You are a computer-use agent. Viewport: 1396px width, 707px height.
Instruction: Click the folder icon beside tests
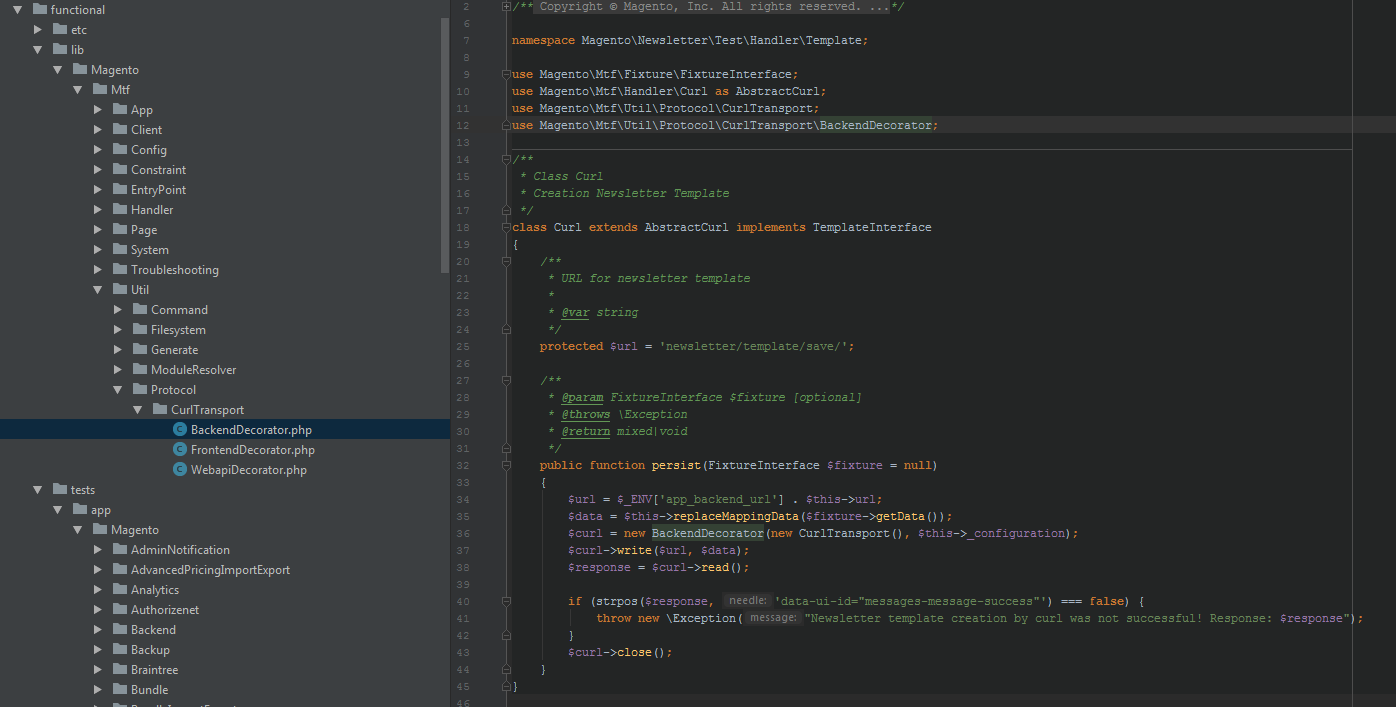59,490
